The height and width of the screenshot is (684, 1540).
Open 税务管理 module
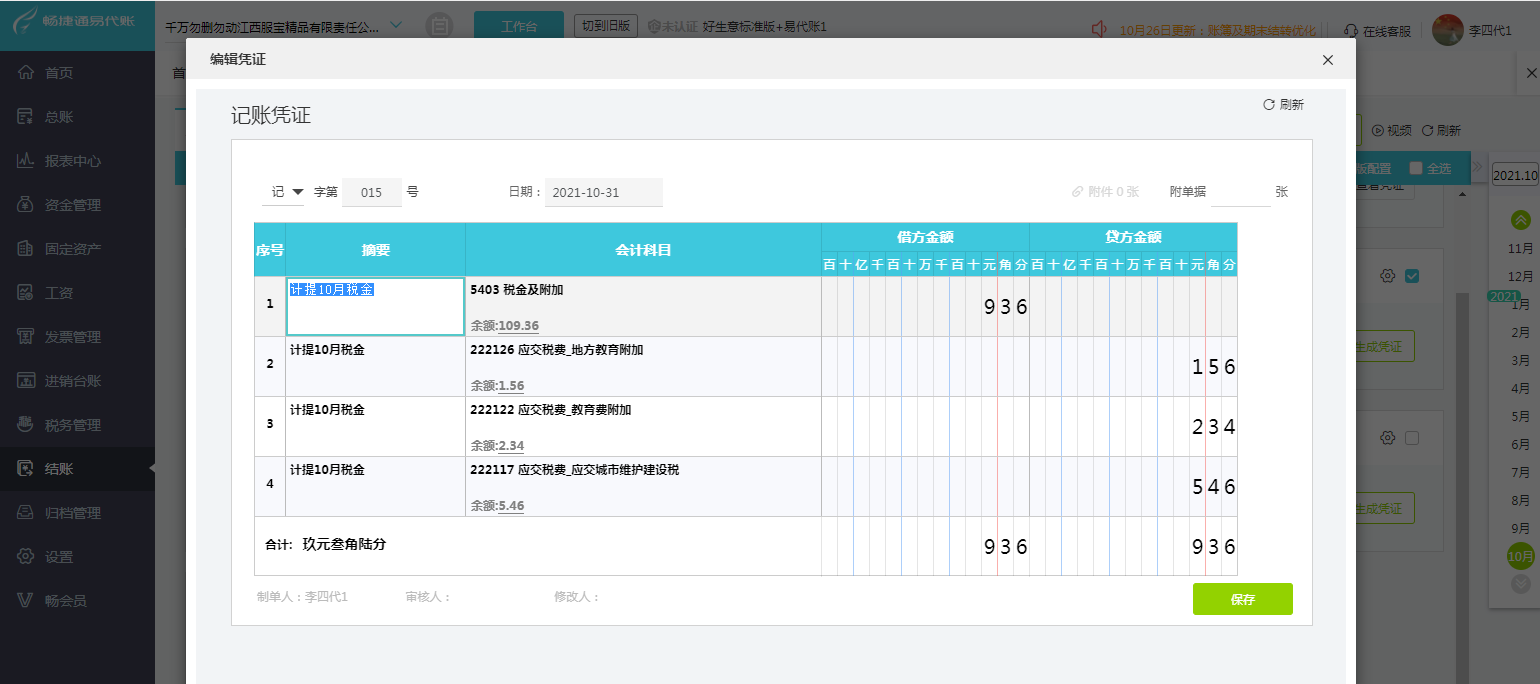click(77, 425)
